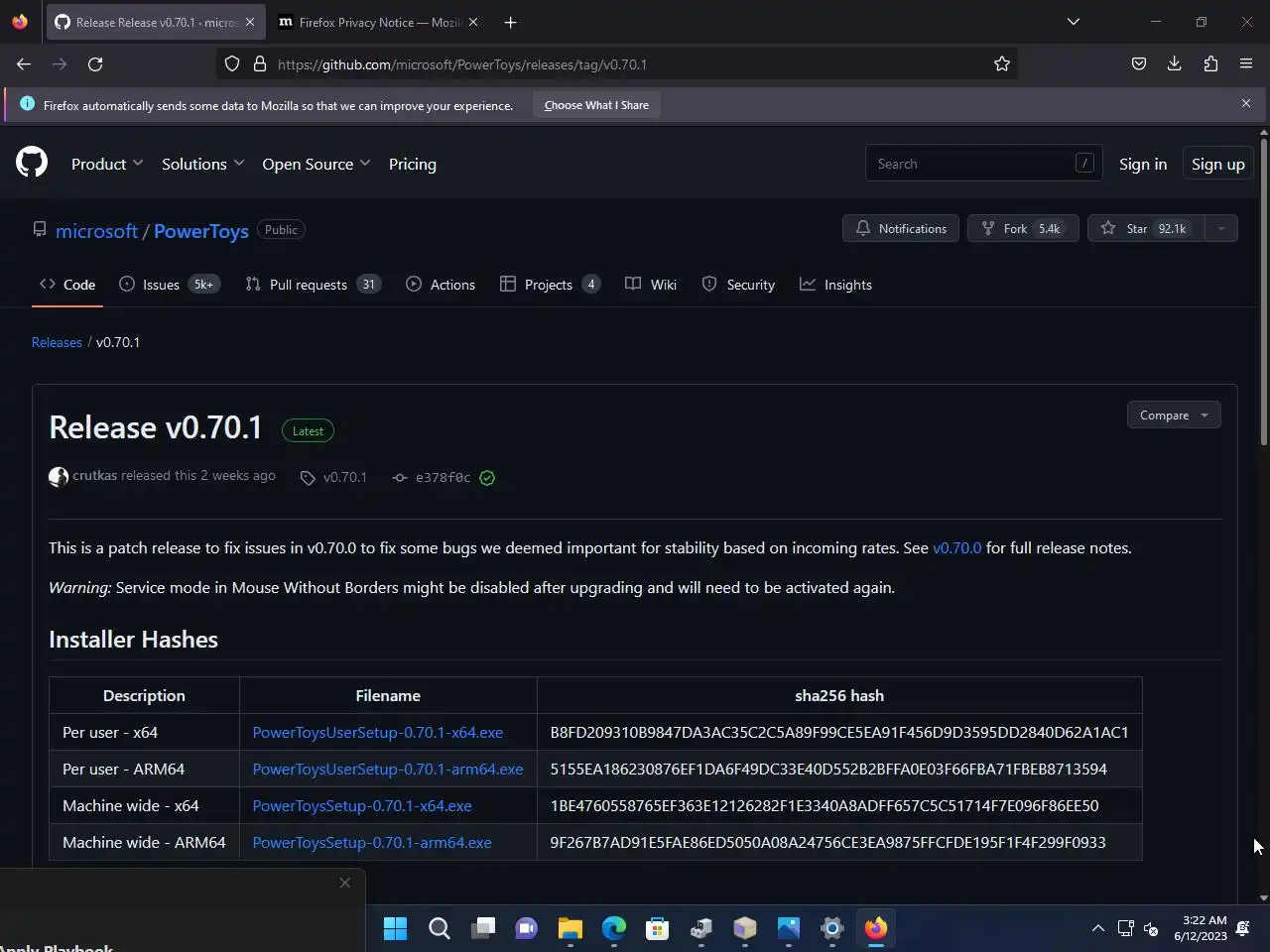Download PowerToysUserSetup-0.70.1-arm64.exe
This screenshot has width=1270, height=952.
point(388,769)
